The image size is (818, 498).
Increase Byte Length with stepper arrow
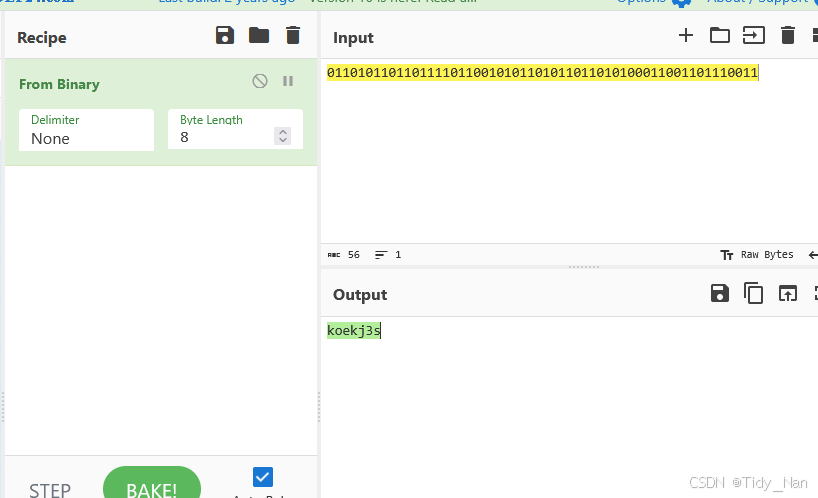click(x=283, y=132)
